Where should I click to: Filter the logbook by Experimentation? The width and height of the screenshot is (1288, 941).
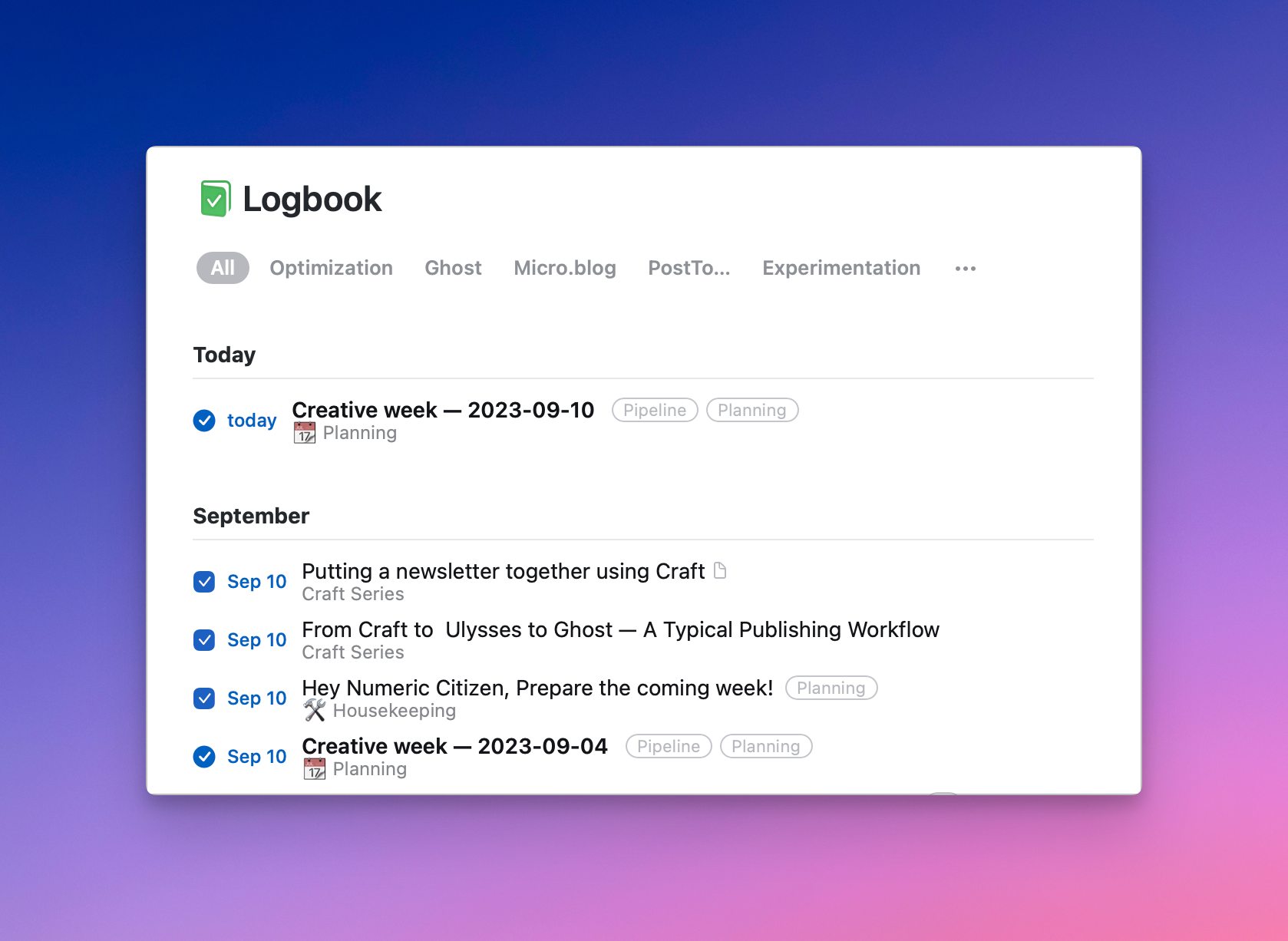tap(841, 268)
